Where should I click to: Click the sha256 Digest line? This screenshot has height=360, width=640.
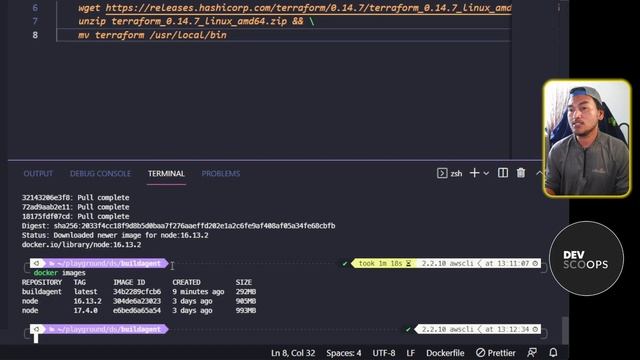pos(178,226)
